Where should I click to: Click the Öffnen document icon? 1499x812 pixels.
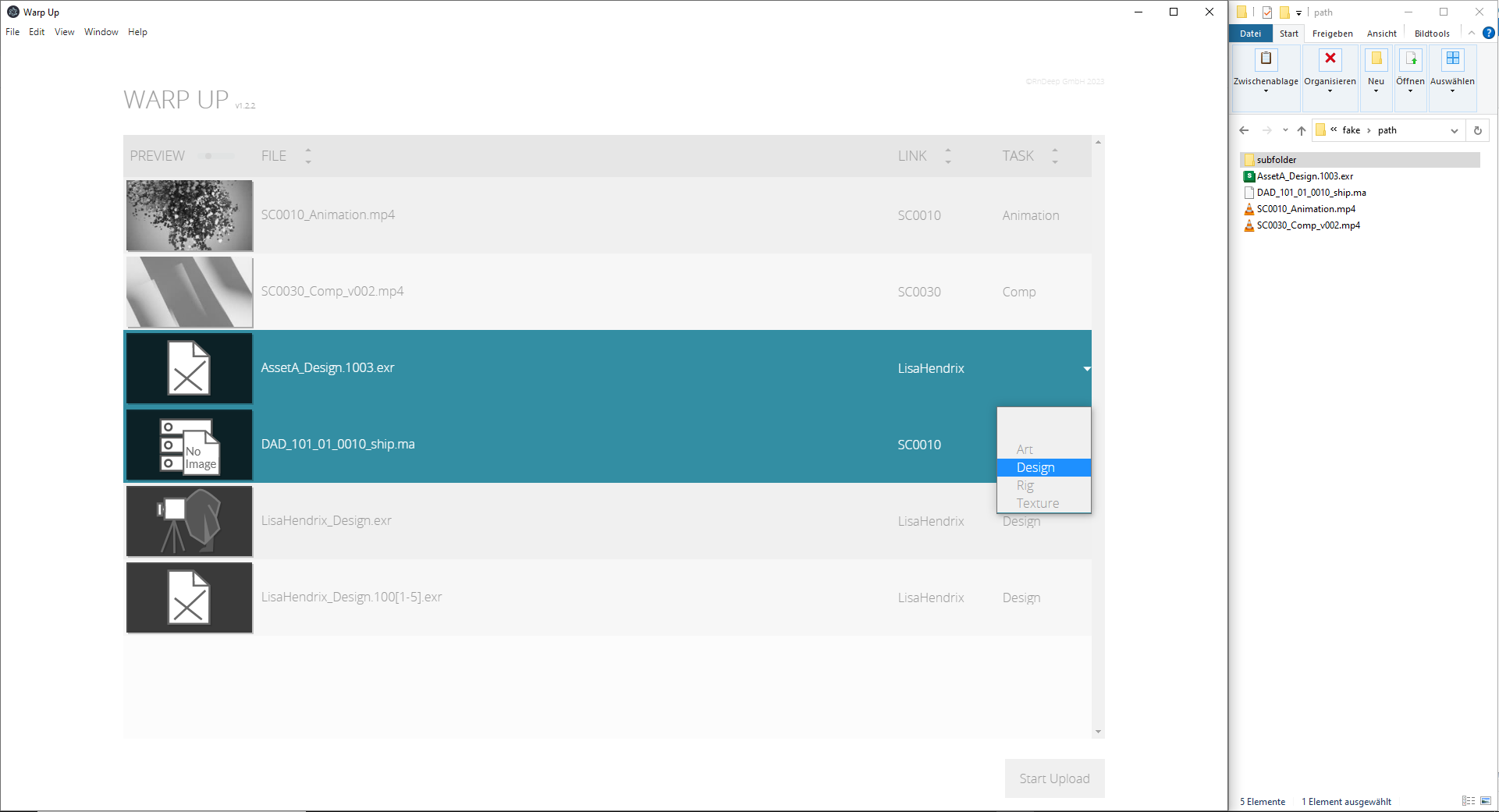click(1410, 59)
